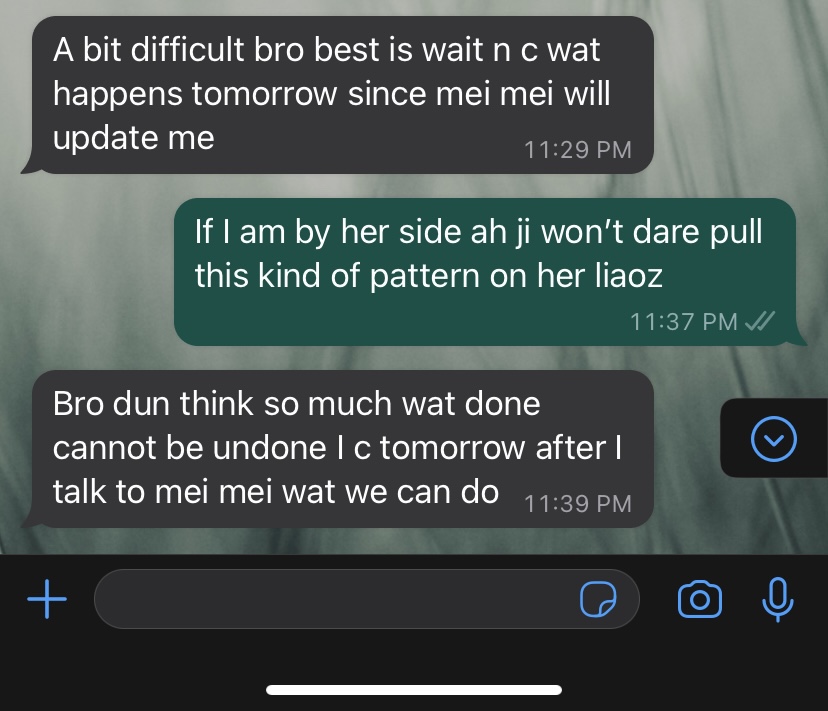This screenshot has width=828, height=711.
Task: Tap the 11:39 PM timestamp
Action: (578, 504)
